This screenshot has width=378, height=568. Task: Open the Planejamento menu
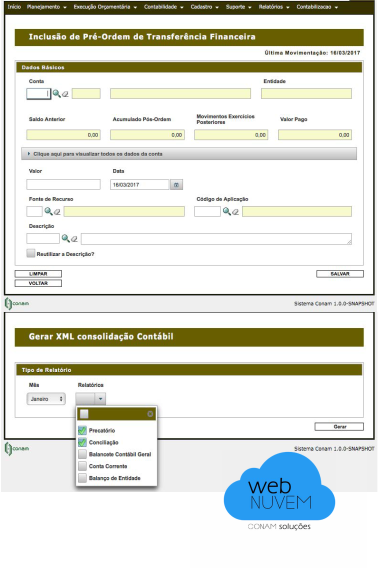(47, 7)
